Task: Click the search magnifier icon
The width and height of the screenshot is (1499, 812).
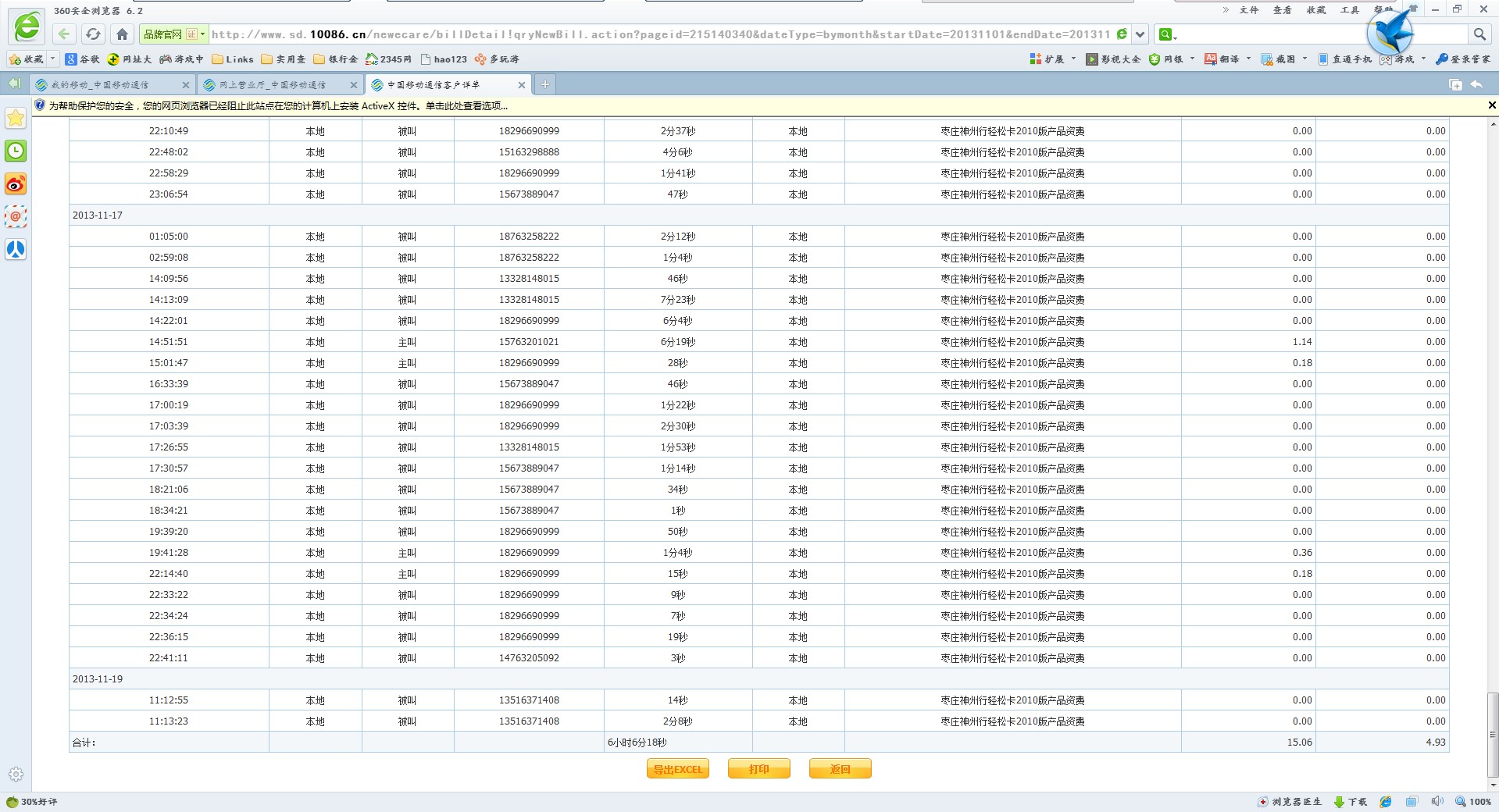Action: click(1479, 34)
